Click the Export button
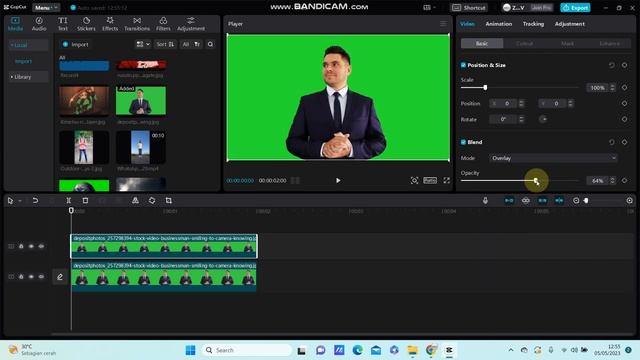640x360 pixels. (x=575, y=8)
